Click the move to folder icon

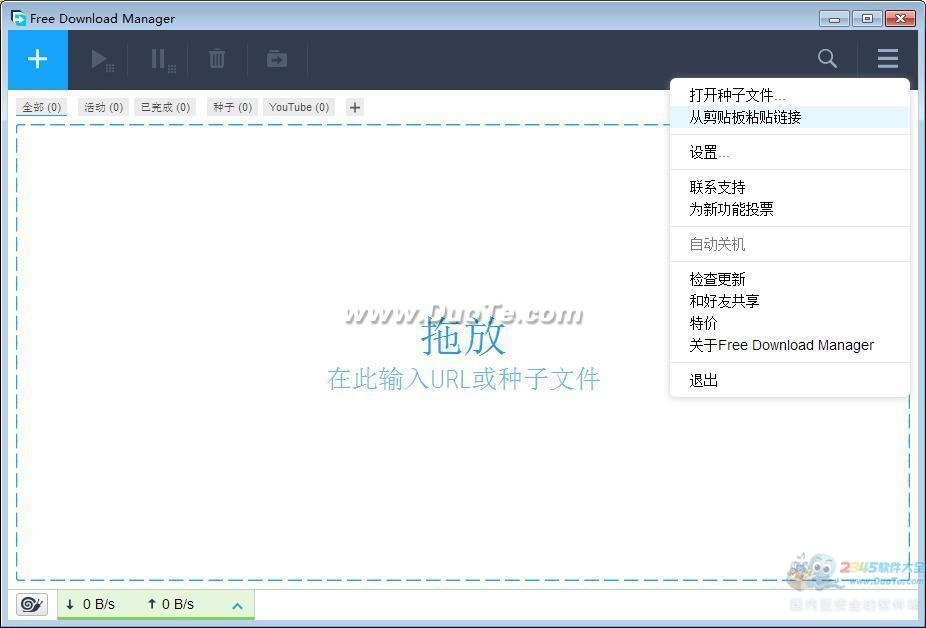click(x=277, y=60)
